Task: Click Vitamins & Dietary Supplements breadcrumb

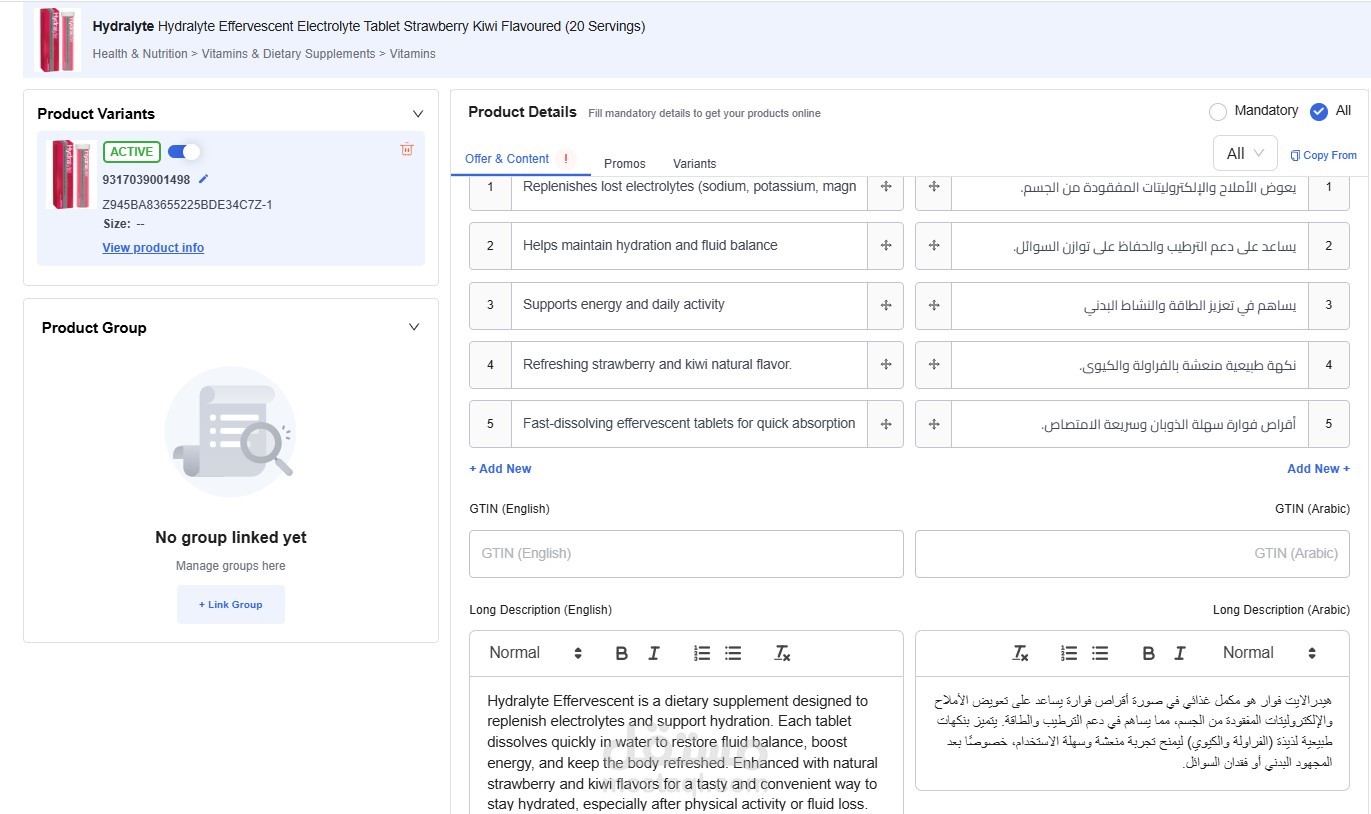Action: tap(288, 54)
